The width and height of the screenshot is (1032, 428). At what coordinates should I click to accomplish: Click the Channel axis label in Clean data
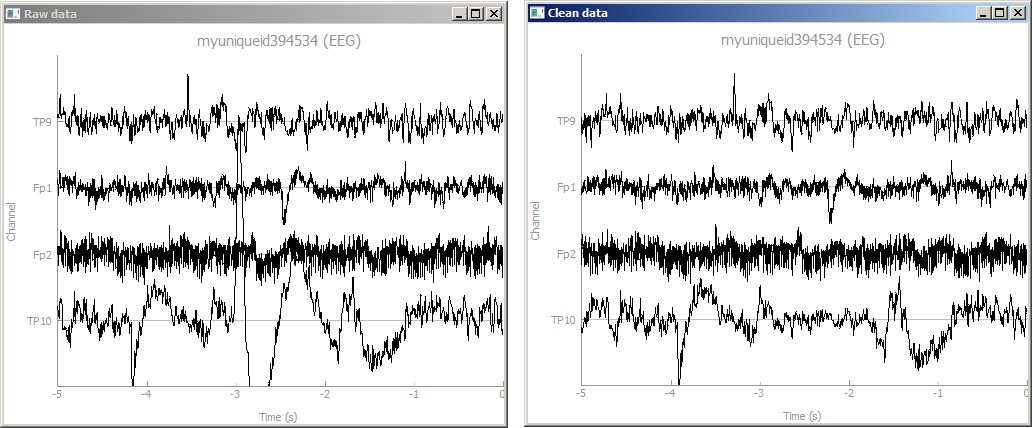[535, 221]
